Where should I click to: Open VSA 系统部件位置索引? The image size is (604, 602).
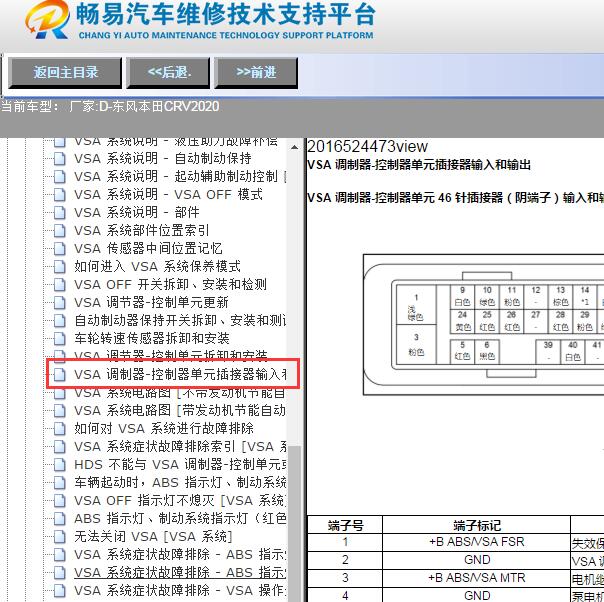coord(142,230)
